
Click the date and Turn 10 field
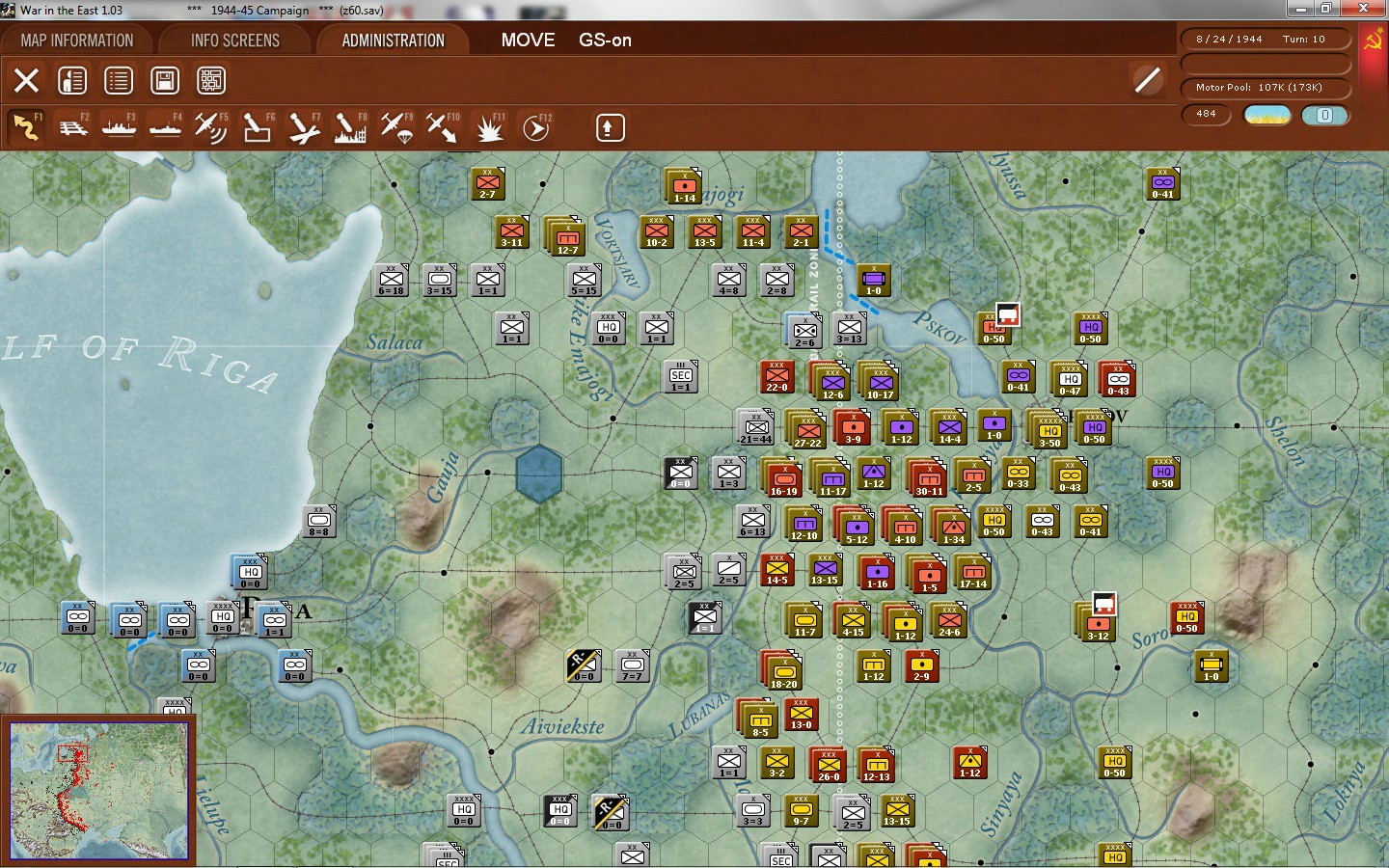coord(1266,40)
